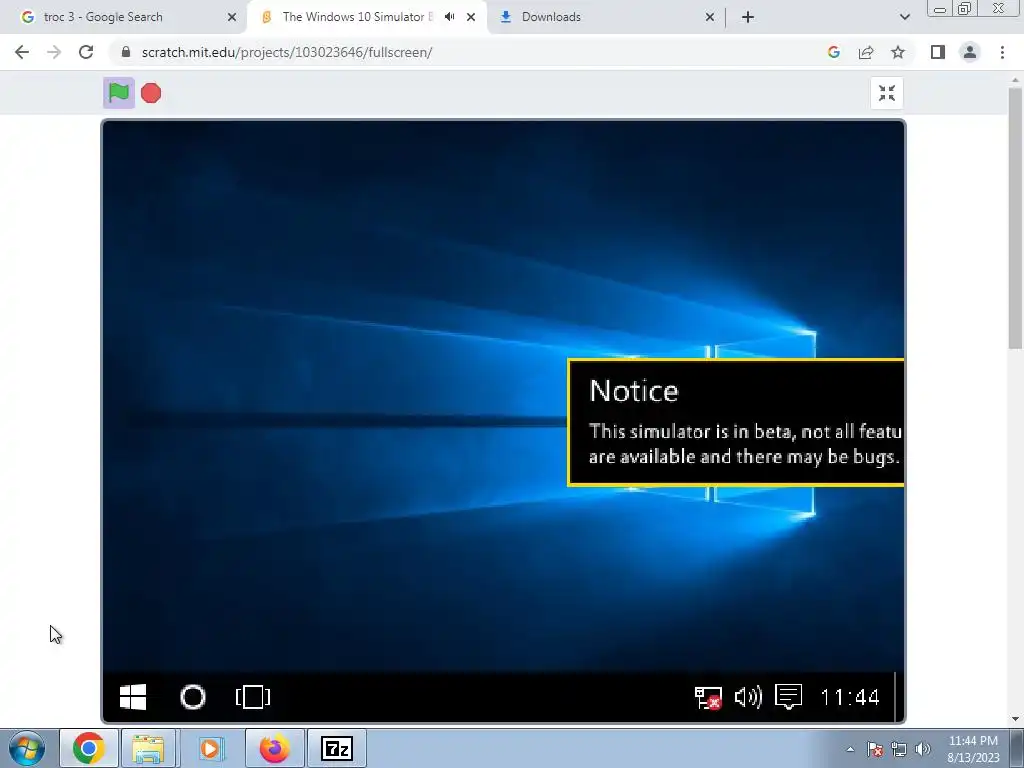Screen dimensions: 1024x768
Task: Open the Action Center flag in the system tray
Action: 874,749
